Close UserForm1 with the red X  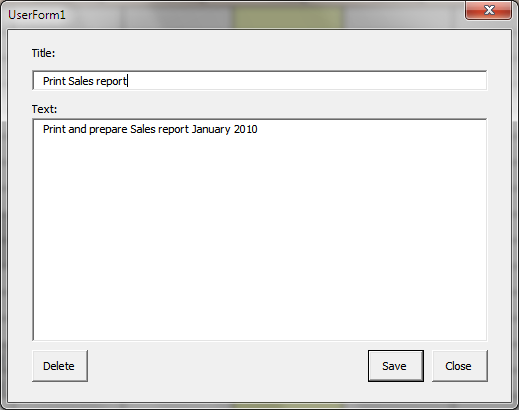[488, 10]
